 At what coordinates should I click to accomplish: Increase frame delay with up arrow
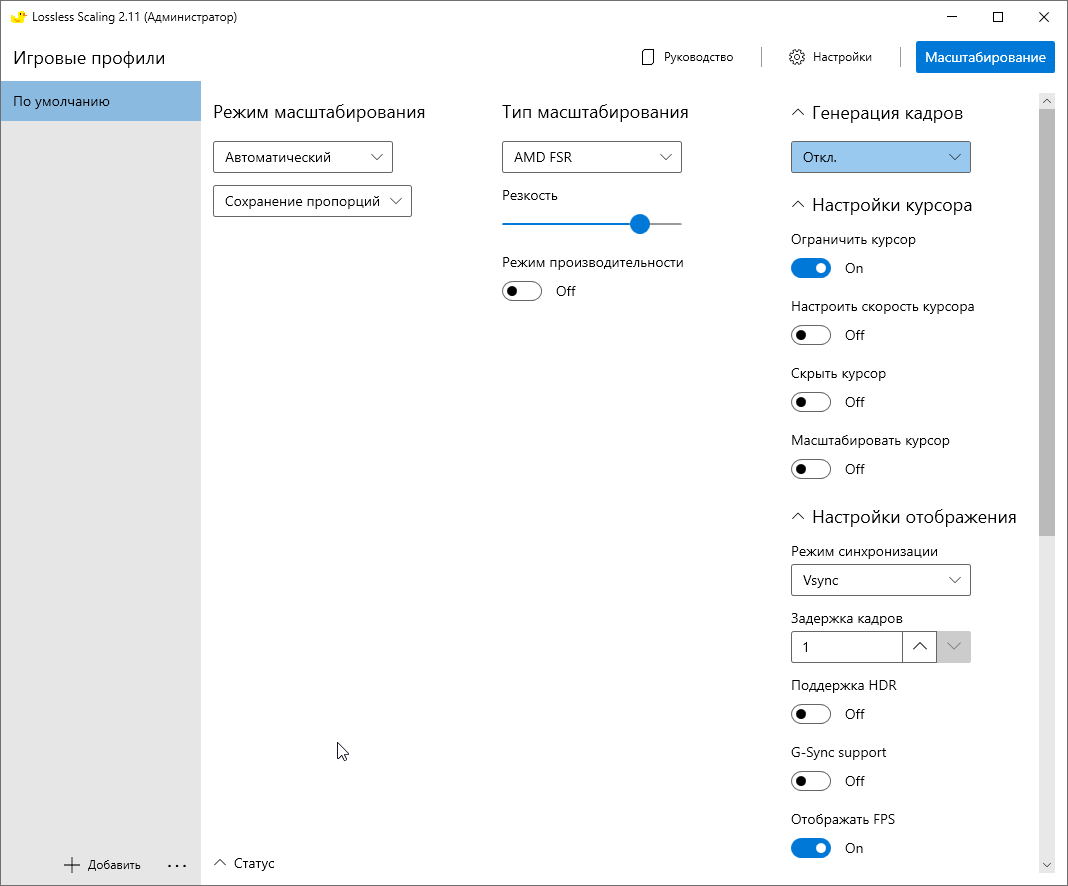920,647
